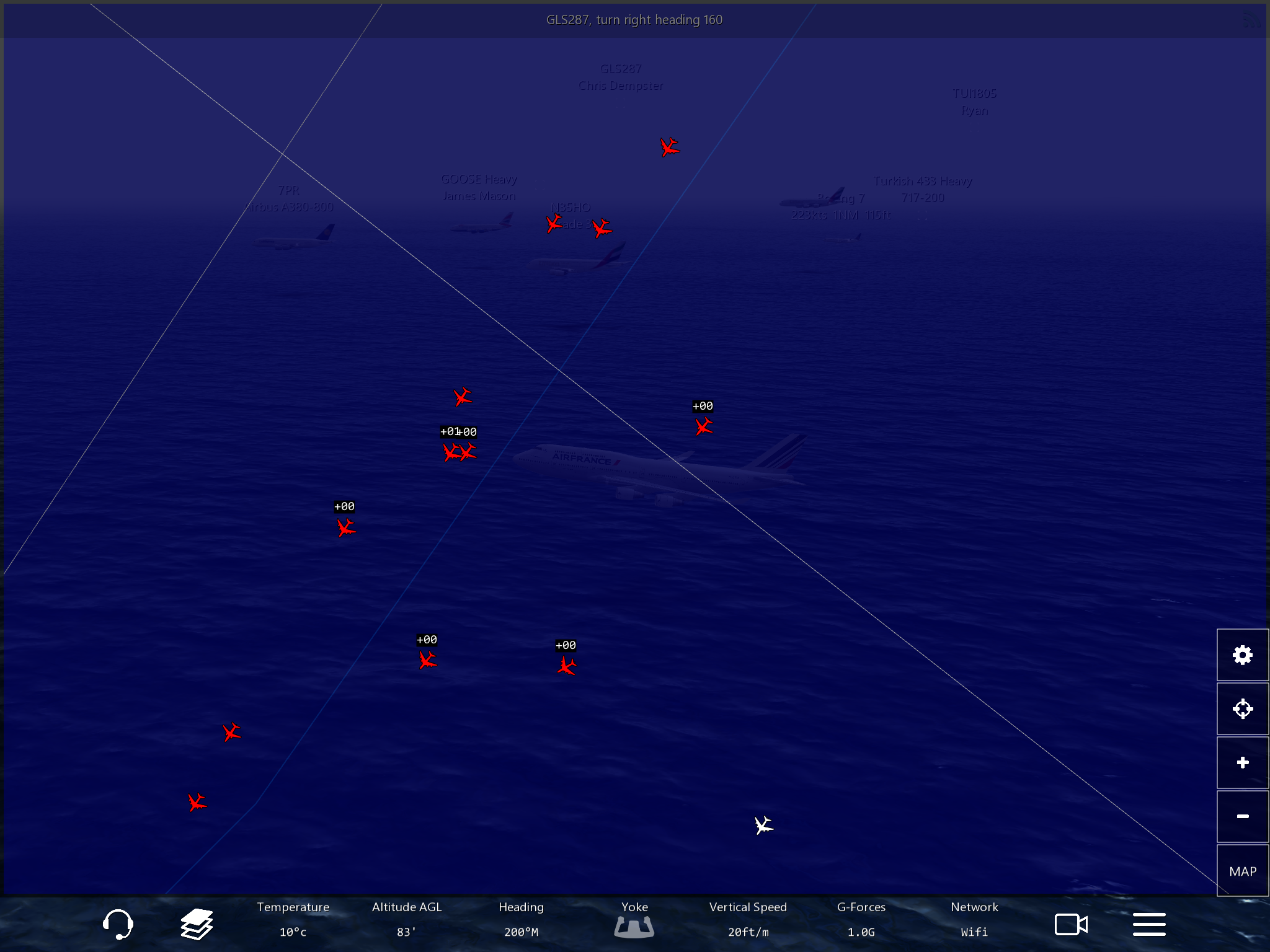This screenshot has width=1270, height=952.
Task: Tap the Temperature status readout
Action: 293,919
